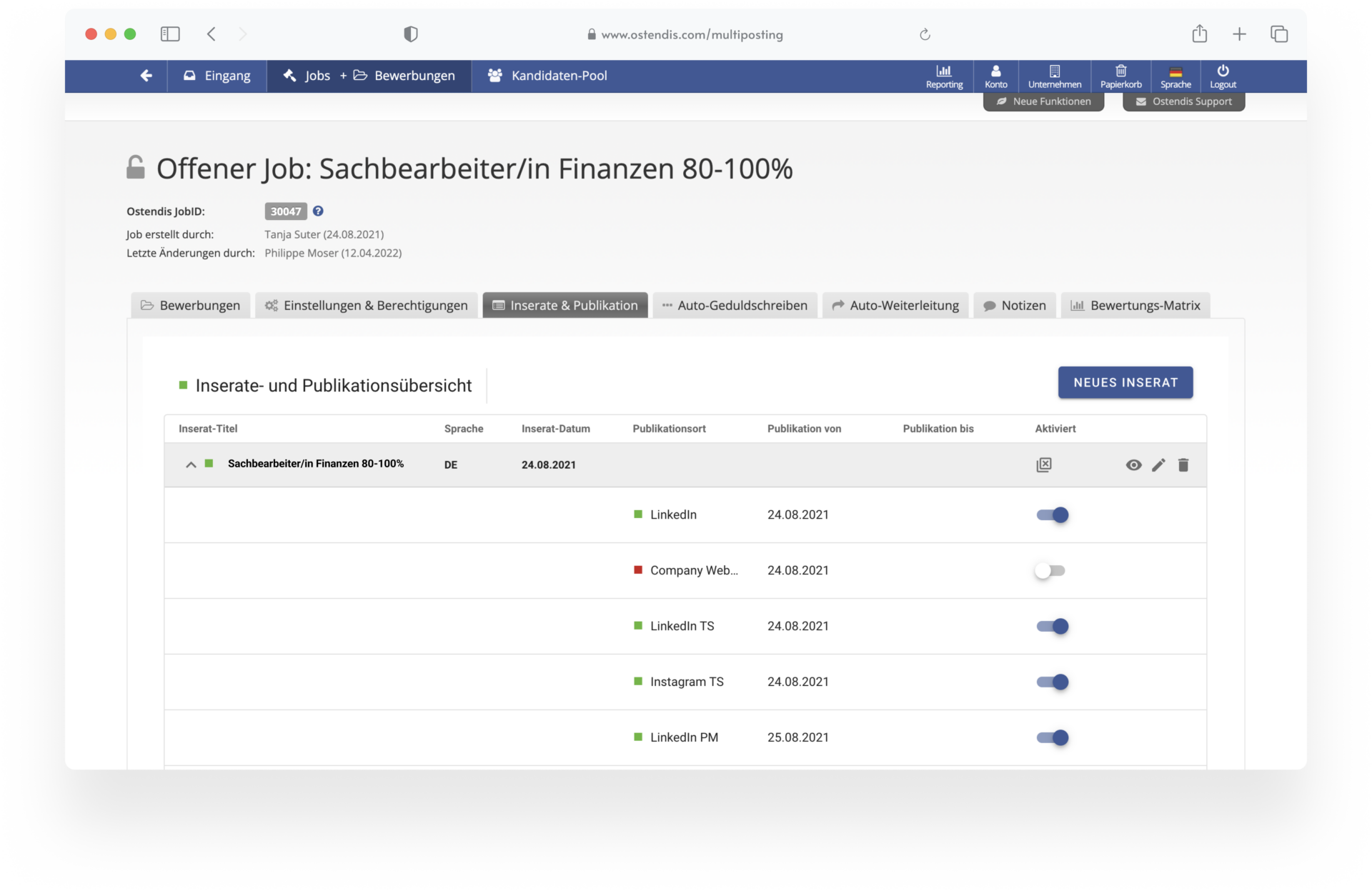The width and height of the screenshot is (1372, 891).
Task: Open the Konto account icon
Action: tap(995, 76)
